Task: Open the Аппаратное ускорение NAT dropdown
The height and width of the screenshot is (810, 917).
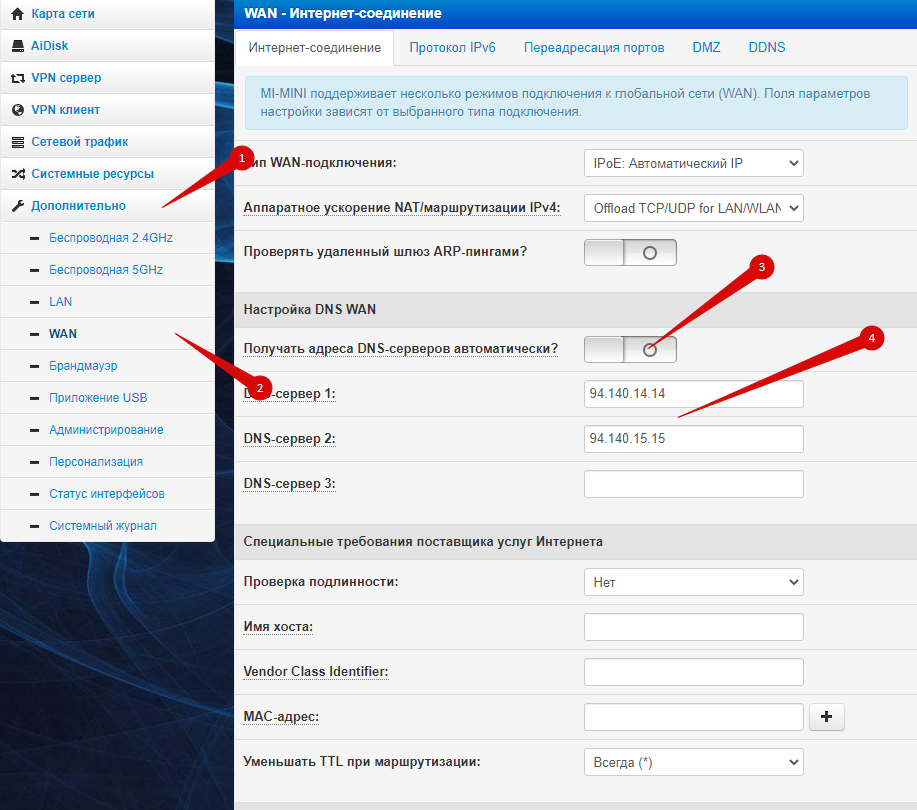Action: point(694,208)
